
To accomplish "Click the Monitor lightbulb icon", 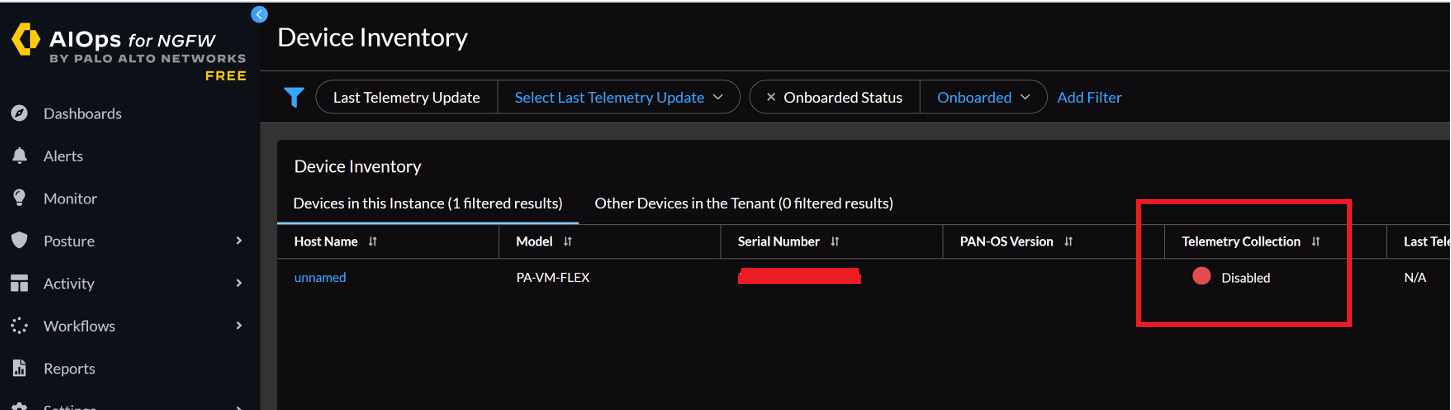I will point(19,198).
